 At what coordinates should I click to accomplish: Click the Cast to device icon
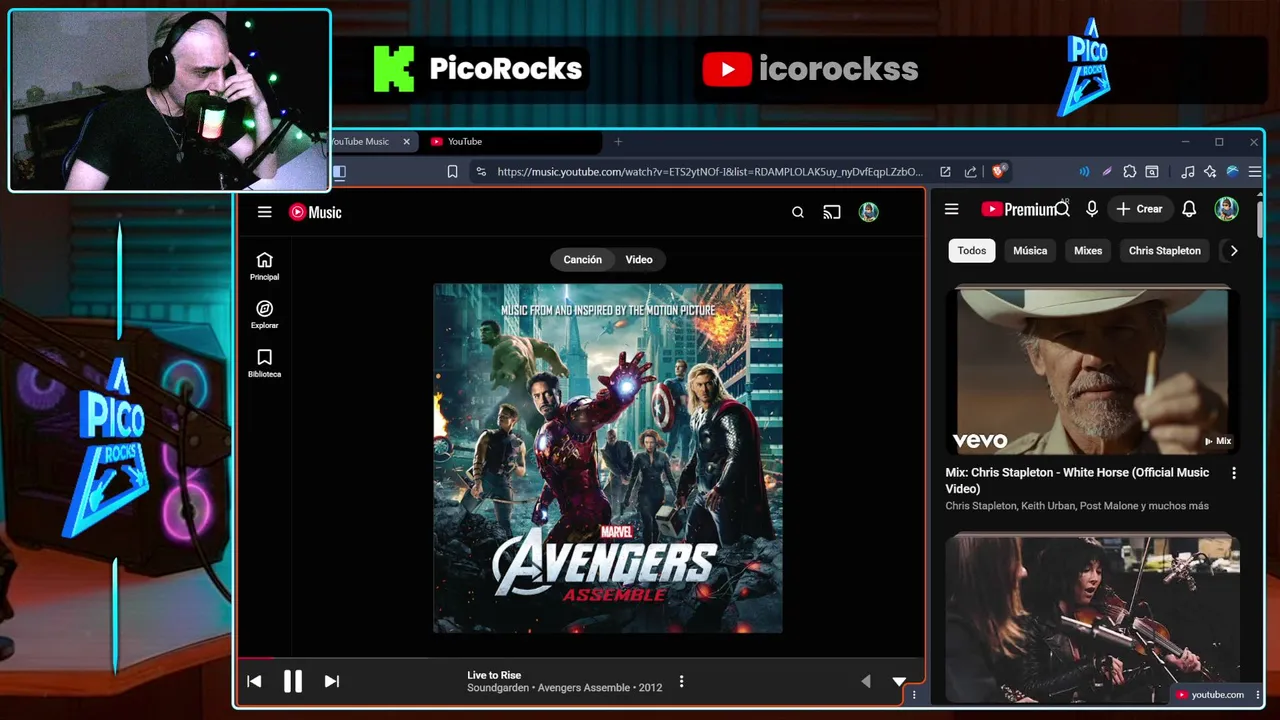point(832,212)
